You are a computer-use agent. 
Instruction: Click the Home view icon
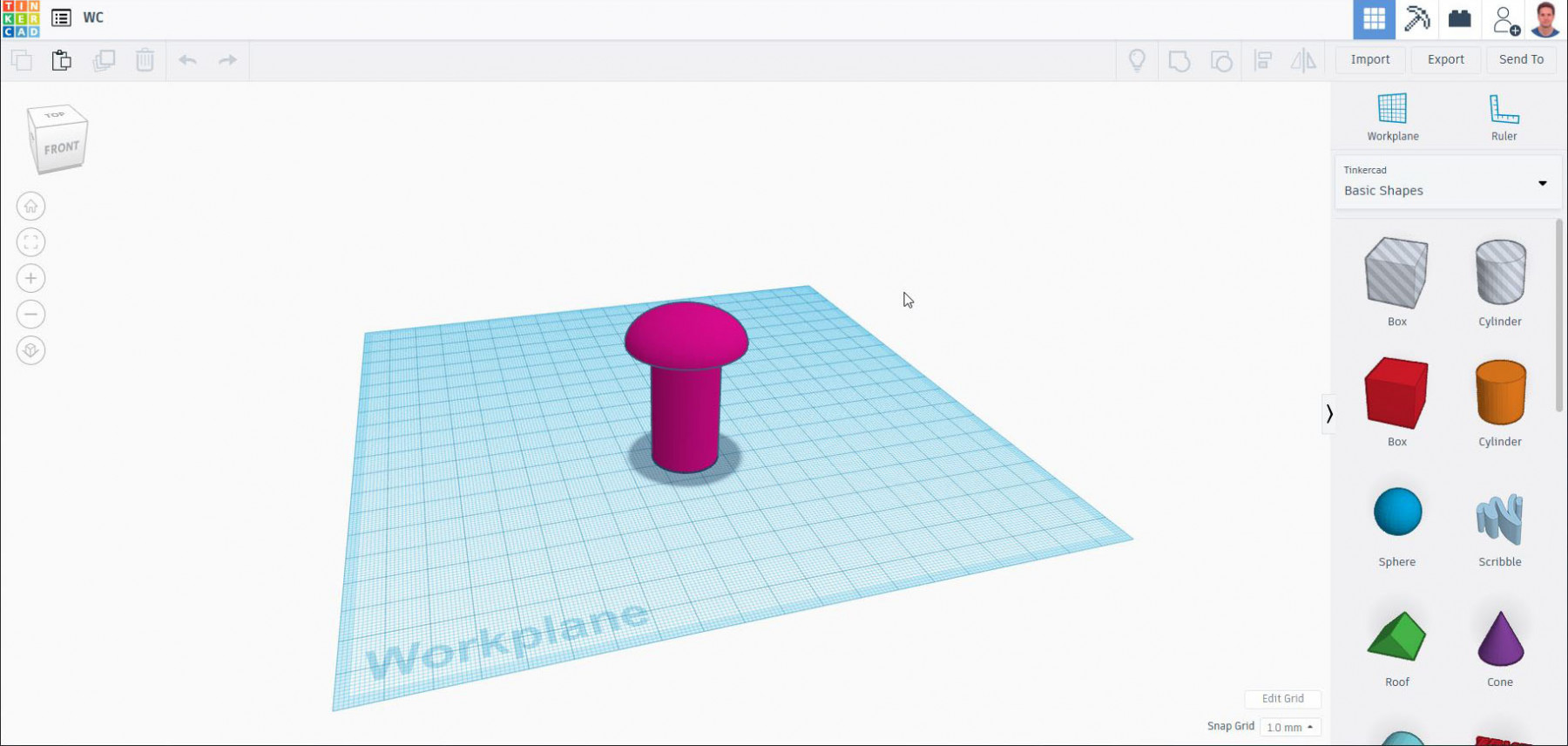[x=30, y=207]
